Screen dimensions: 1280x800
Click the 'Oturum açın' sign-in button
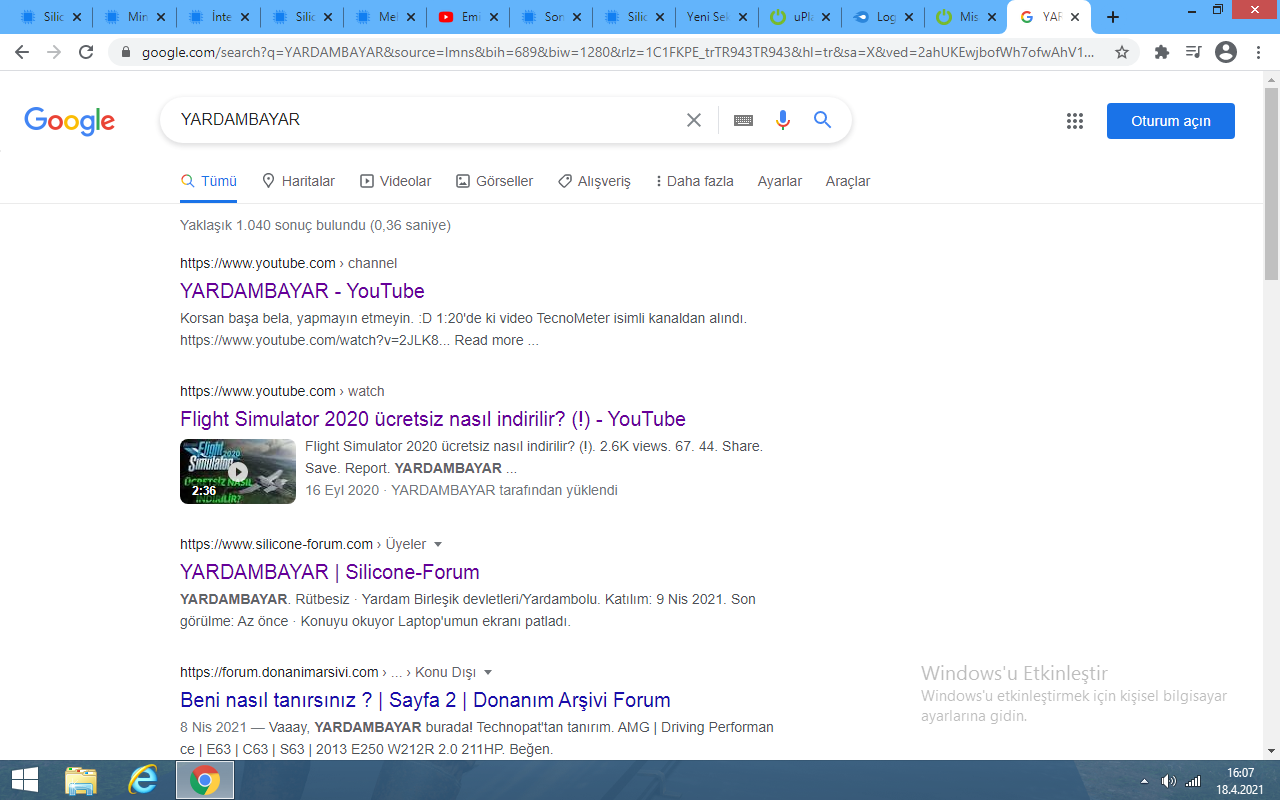[1170, 121]
